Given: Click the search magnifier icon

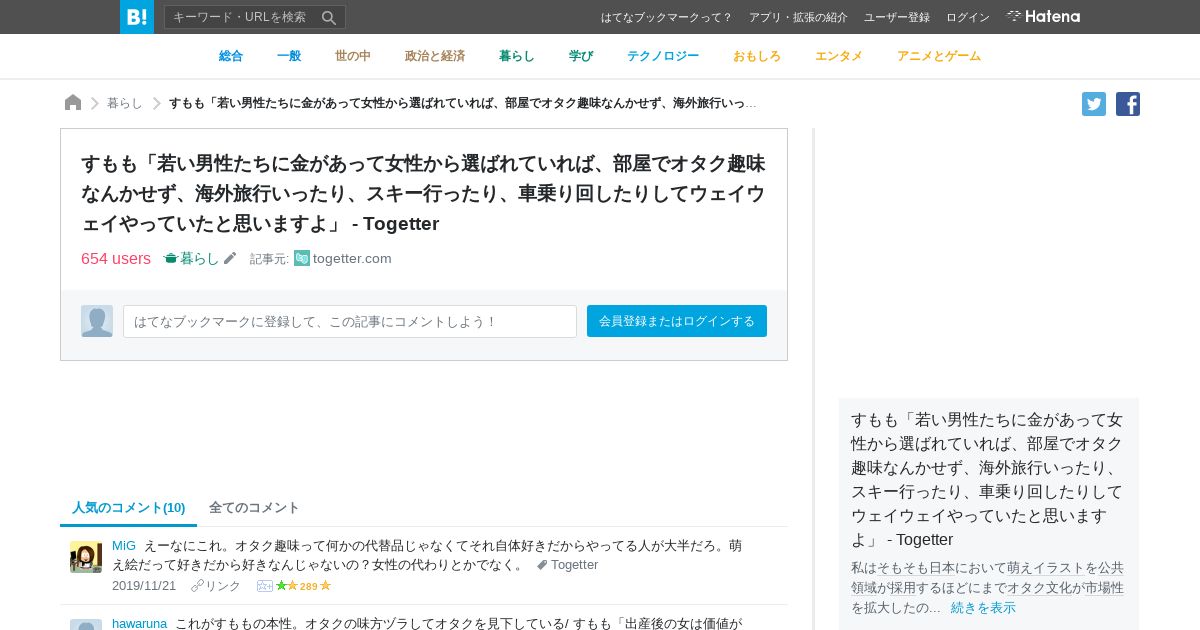Looking at the screenshot, I should pos(328,17).
